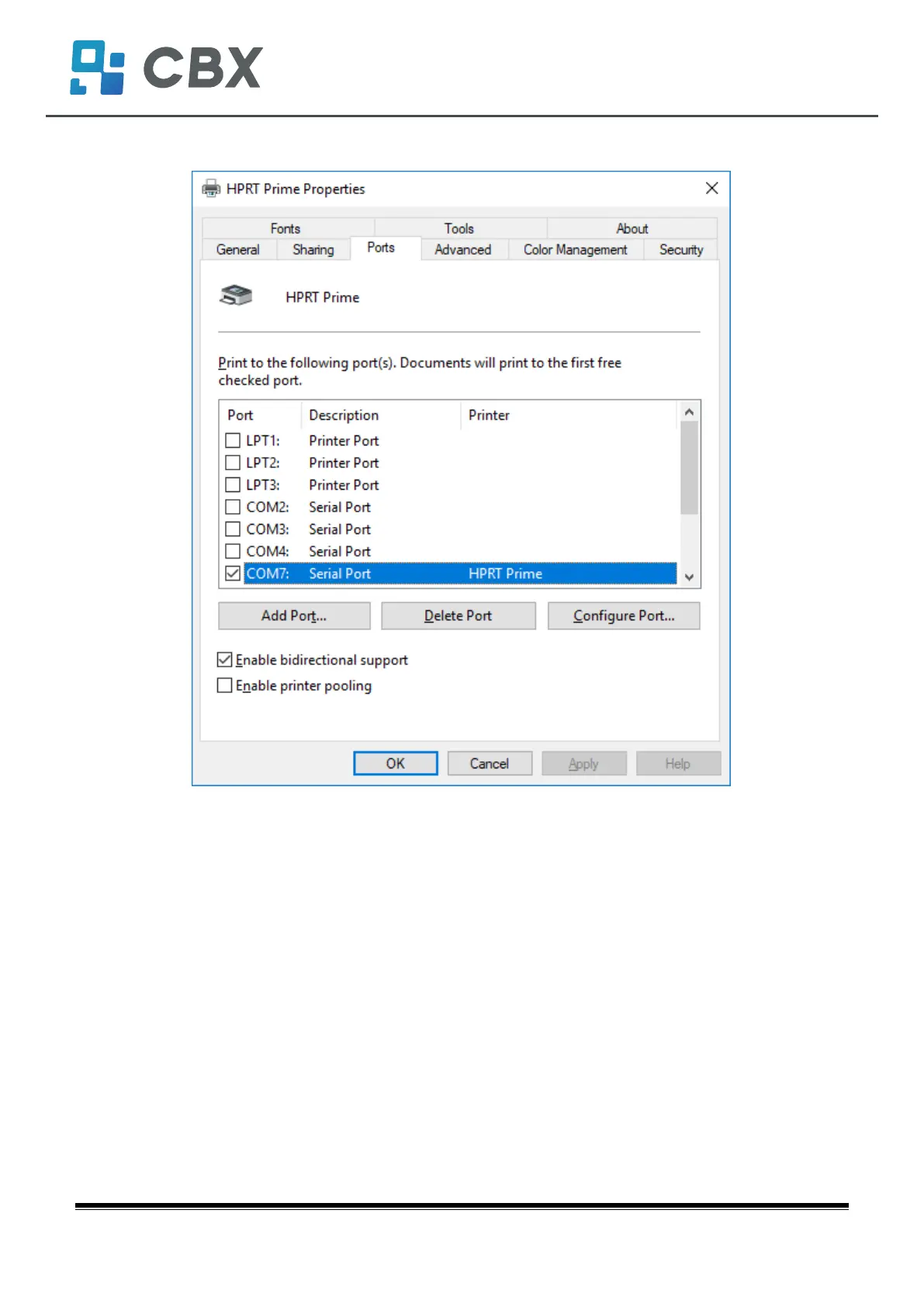
Task: Click the HPRT Prime printer icon
Action: 236,296
